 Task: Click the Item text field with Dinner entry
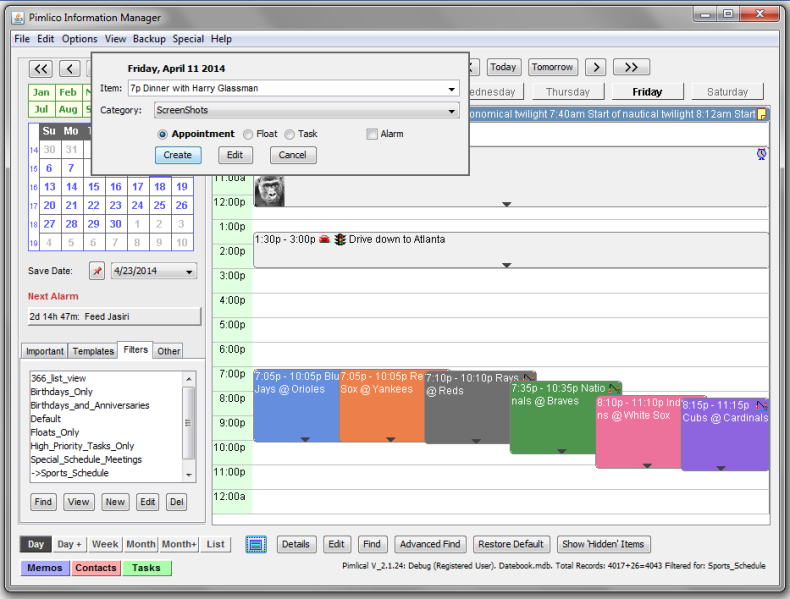pos(287,88)
